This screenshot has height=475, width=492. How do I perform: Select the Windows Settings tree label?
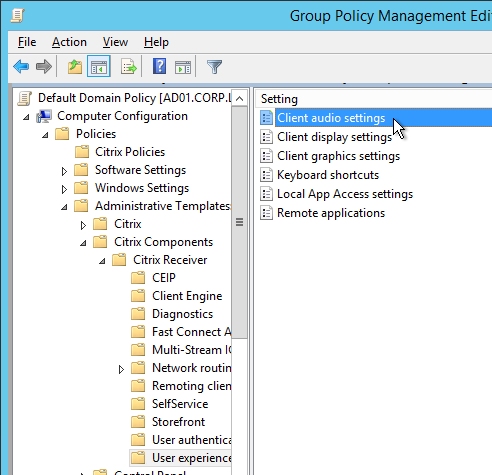click(142, 188)
